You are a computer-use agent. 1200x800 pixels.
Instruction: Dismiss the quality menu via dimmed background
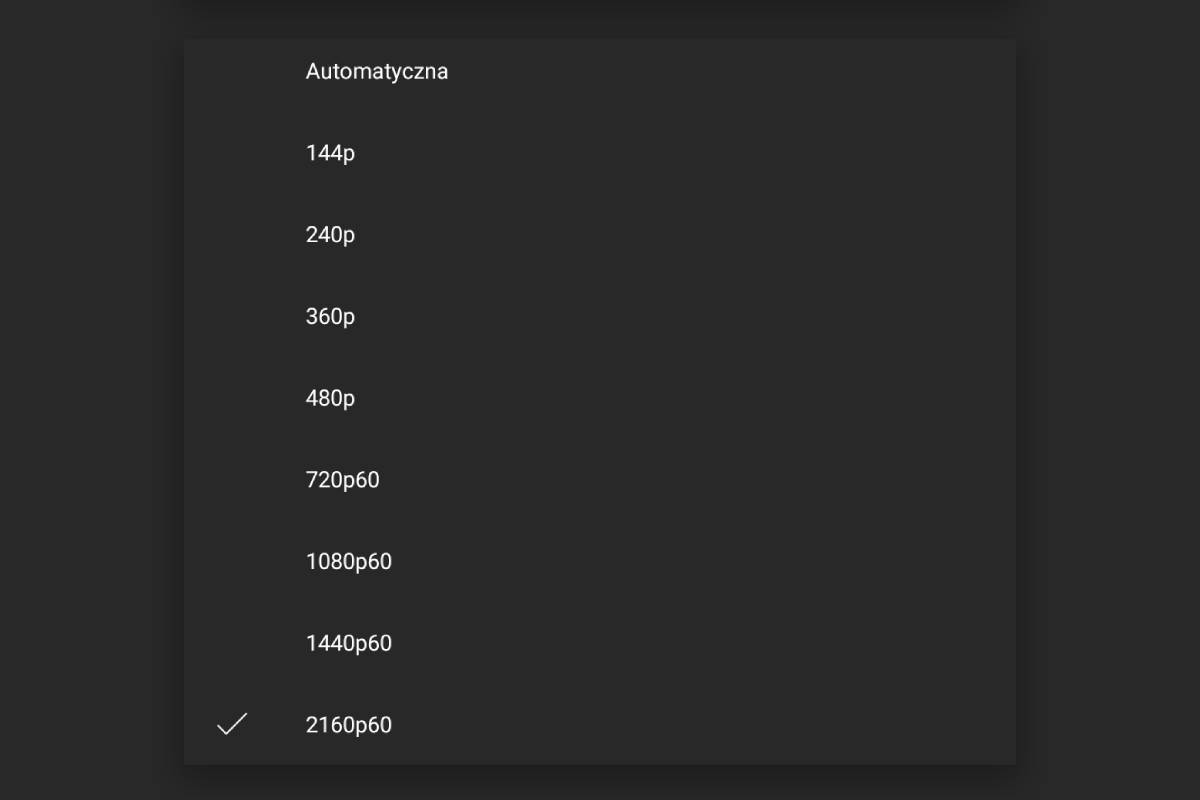point(90,400)
